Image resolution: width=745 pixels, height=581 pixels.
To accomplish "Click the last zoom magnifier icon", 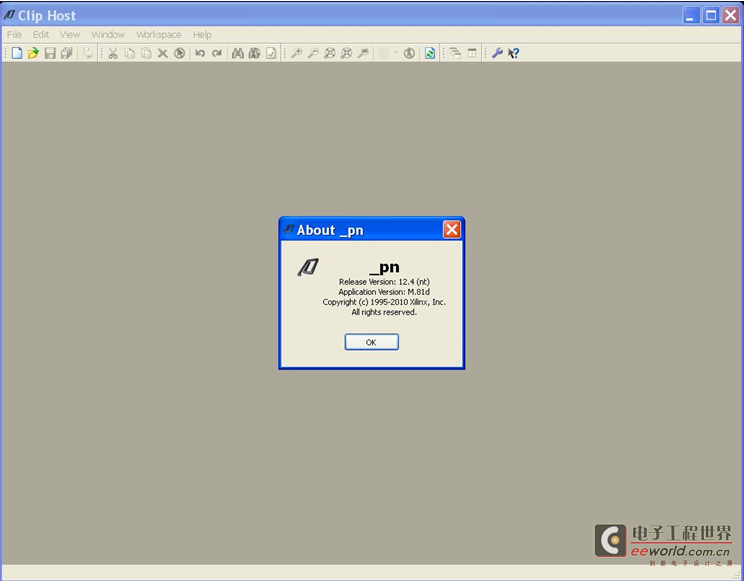I will point(363,53).
